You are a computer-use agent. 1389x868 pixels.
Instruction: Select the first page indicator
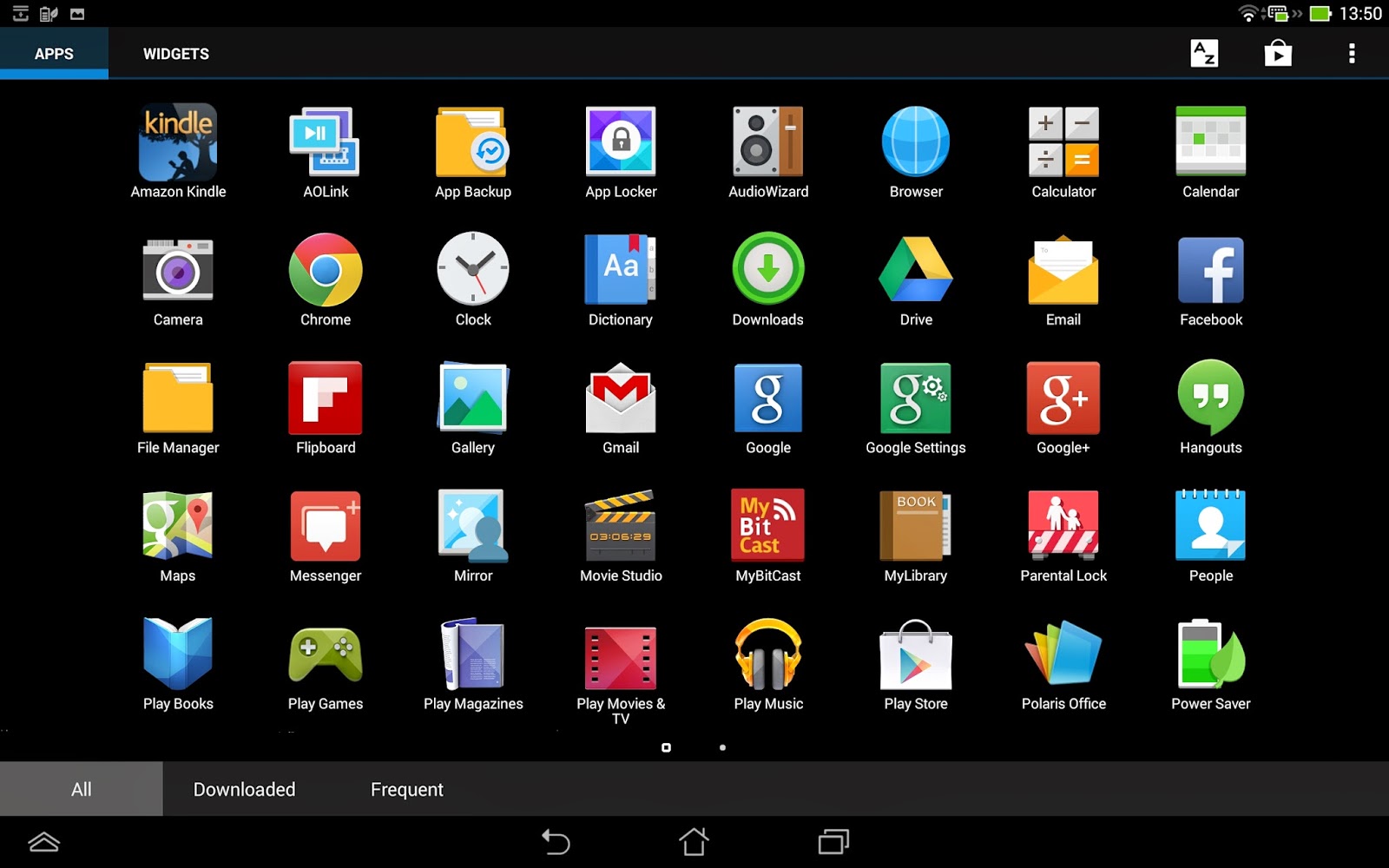pos(666,747)
